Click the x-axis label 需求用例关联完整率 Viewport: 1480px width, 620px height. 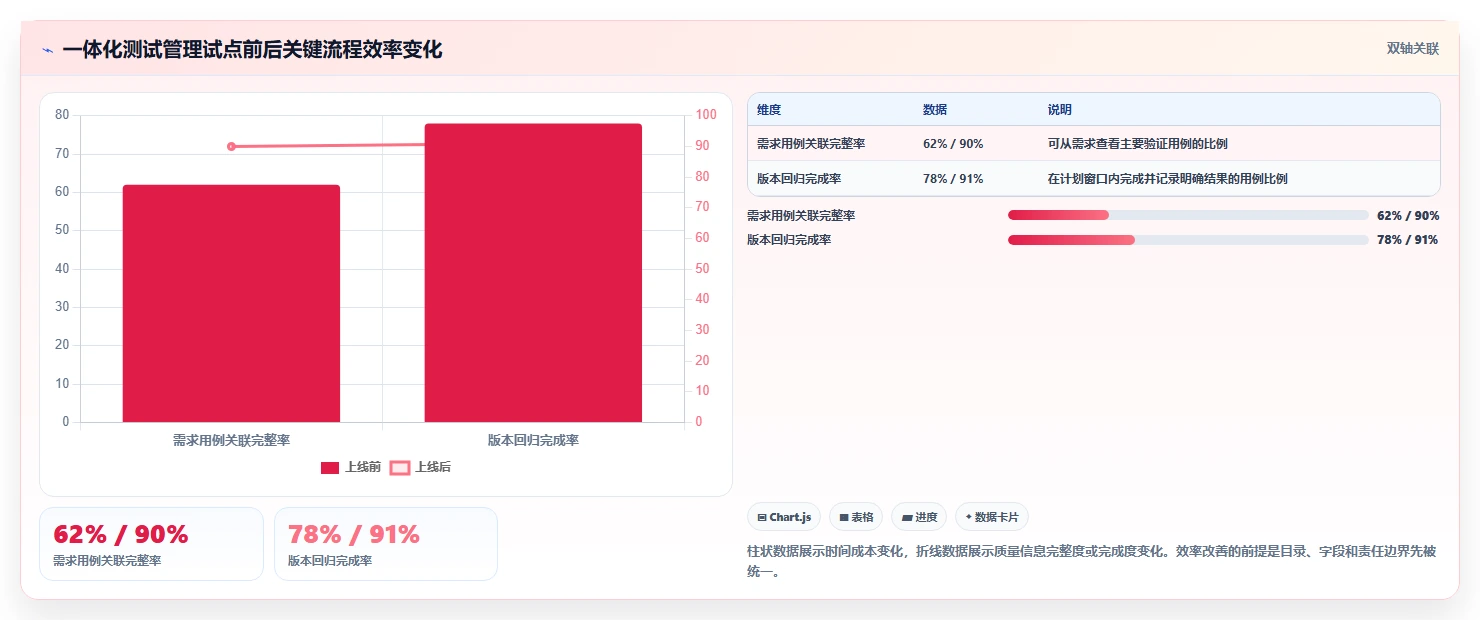tap(231, 440)
